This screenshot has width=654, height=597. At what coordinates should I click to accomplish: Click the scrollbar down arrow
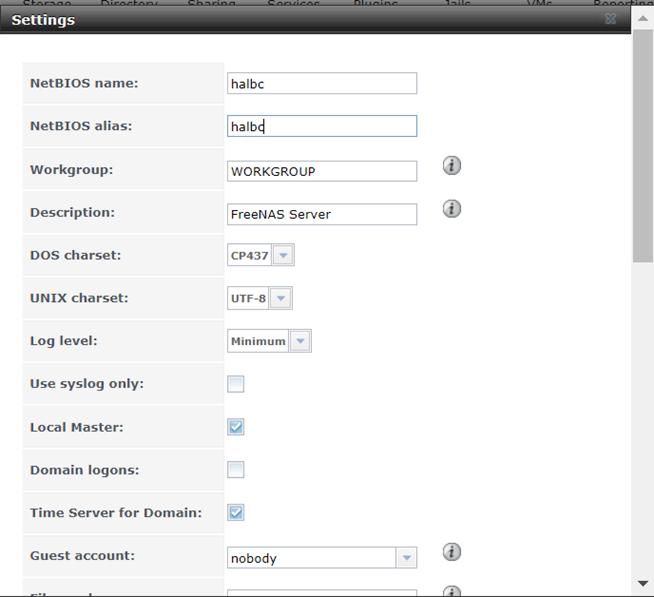[x=643, y=583]
